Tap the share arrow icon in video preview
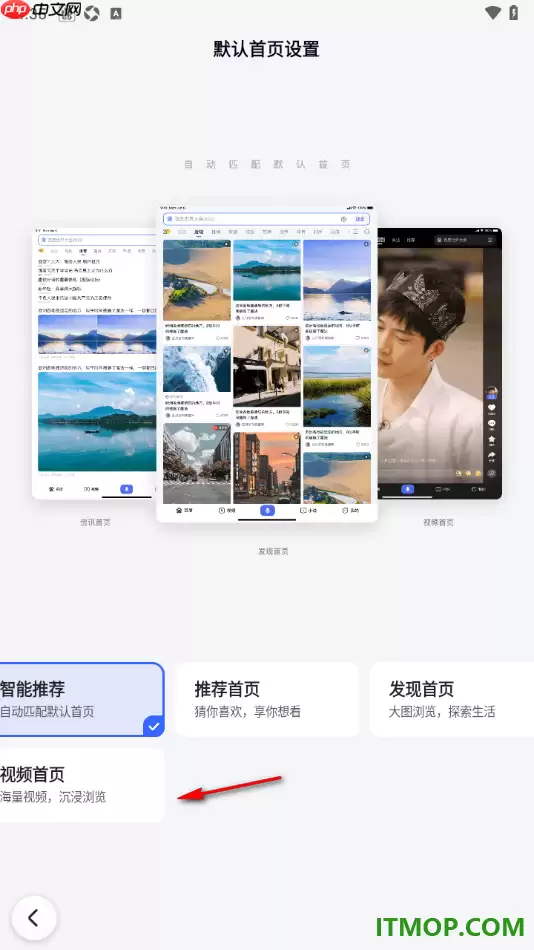534x950 pixels. (492, 455)
